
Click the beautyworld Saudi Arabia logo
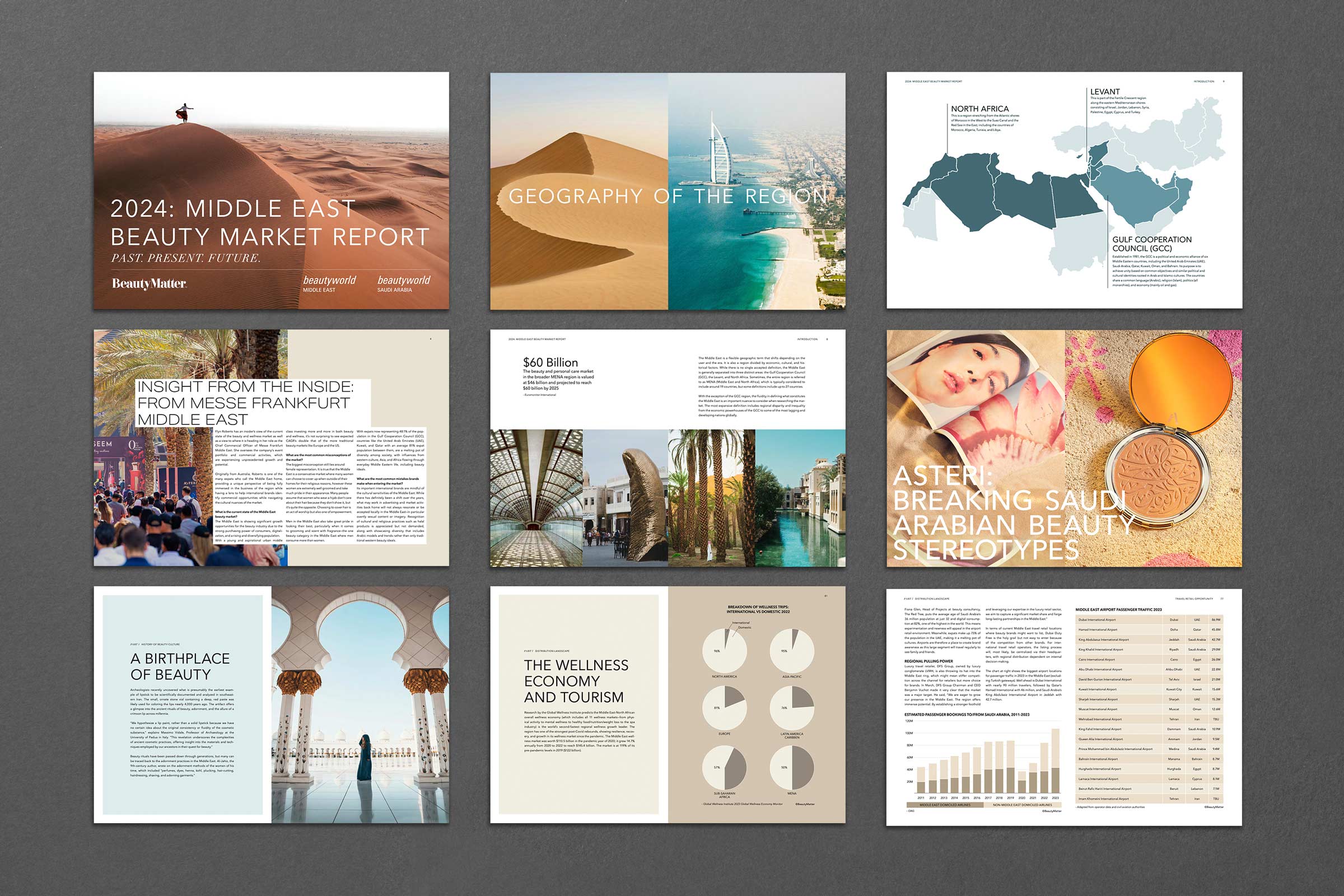click(x=403, y=283)
